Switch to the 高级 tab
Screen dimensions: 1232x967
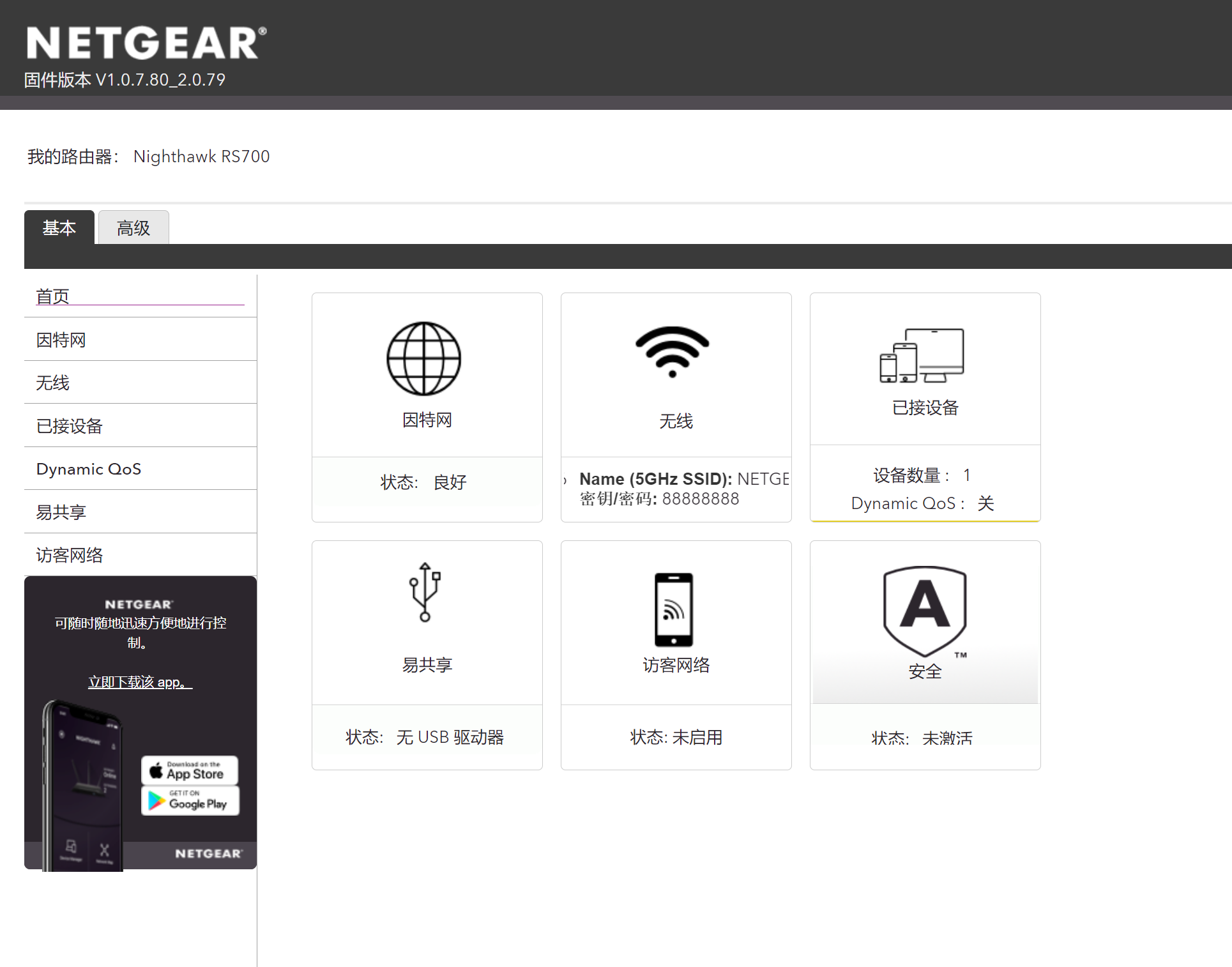pyautogui.click(x=133, y=227)
